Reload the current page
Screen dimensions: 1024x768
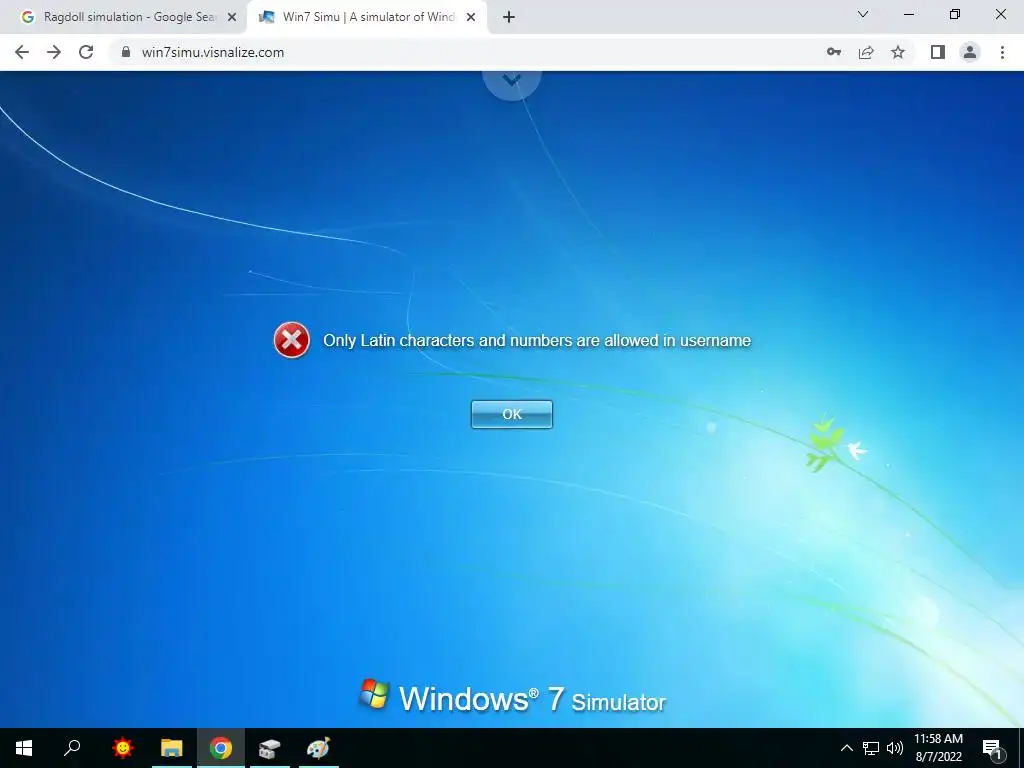(86, 52)
